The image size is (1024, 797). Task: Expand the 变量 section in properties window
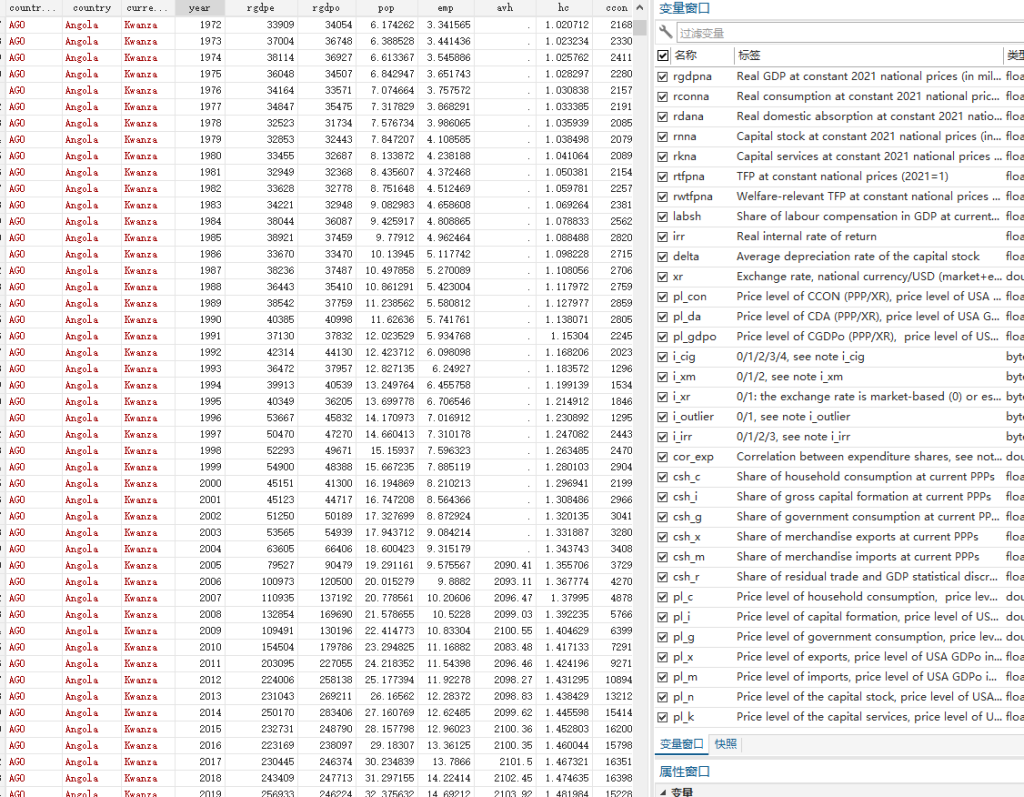click(663, 792)
